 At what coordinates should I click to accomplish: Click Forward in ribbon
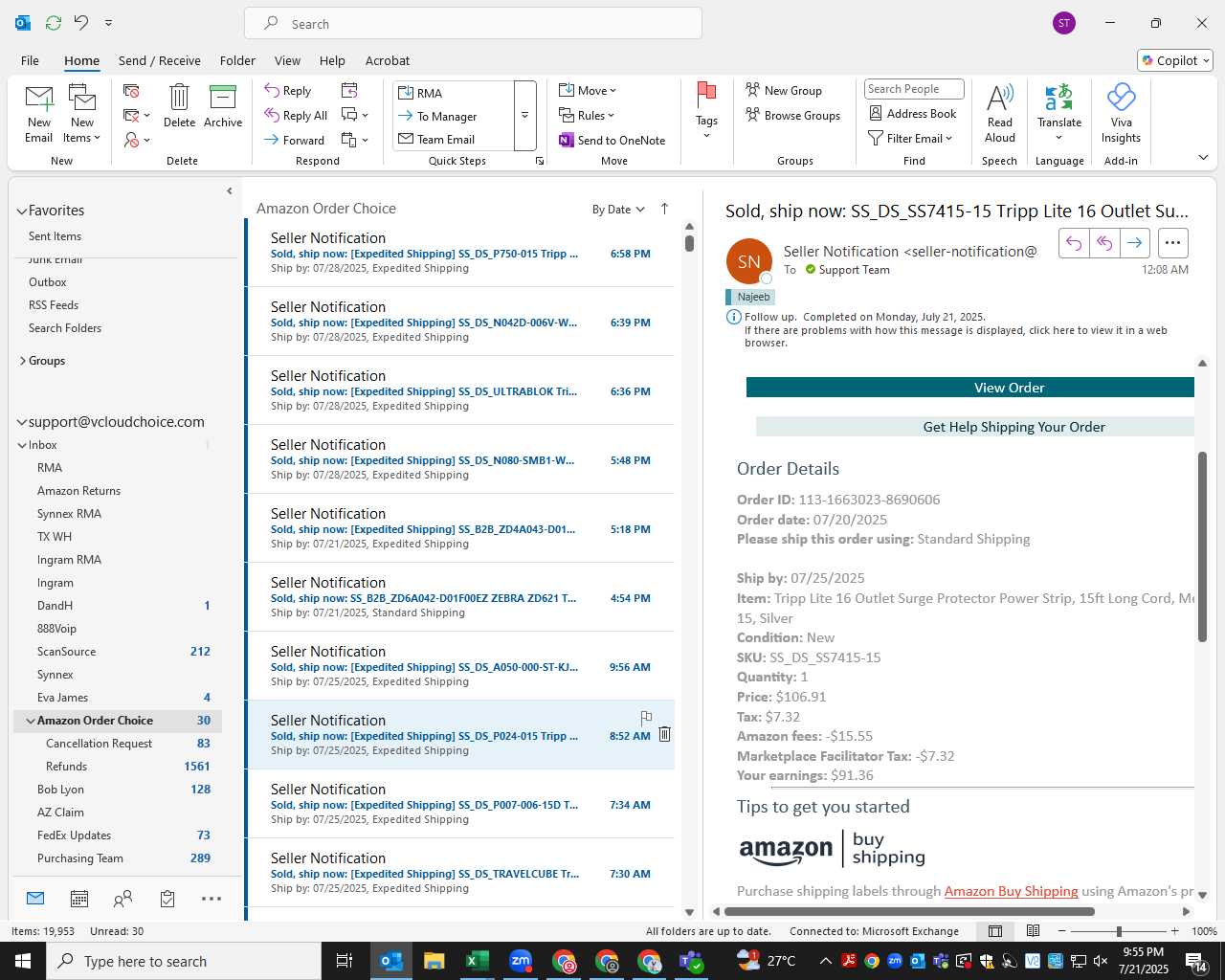[x=294, y=140]
